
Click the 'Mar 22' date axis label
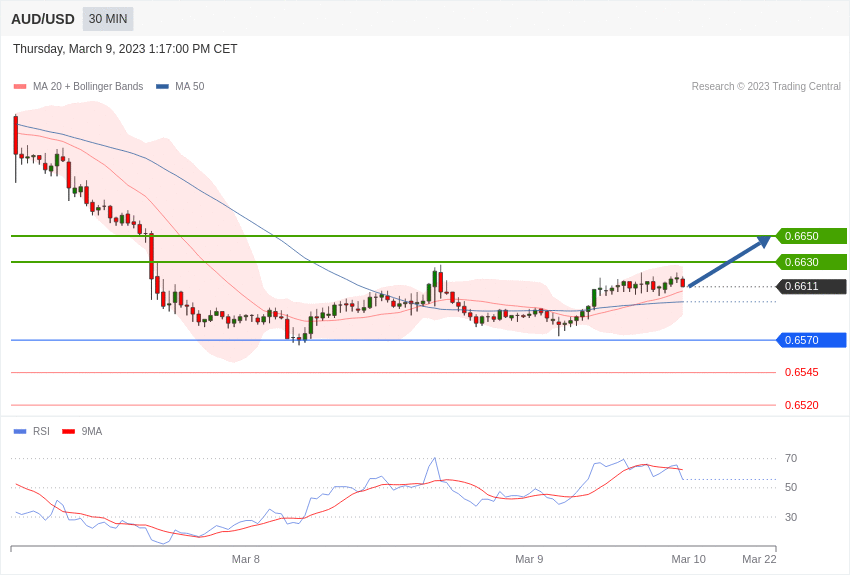[x=759, y=559]
